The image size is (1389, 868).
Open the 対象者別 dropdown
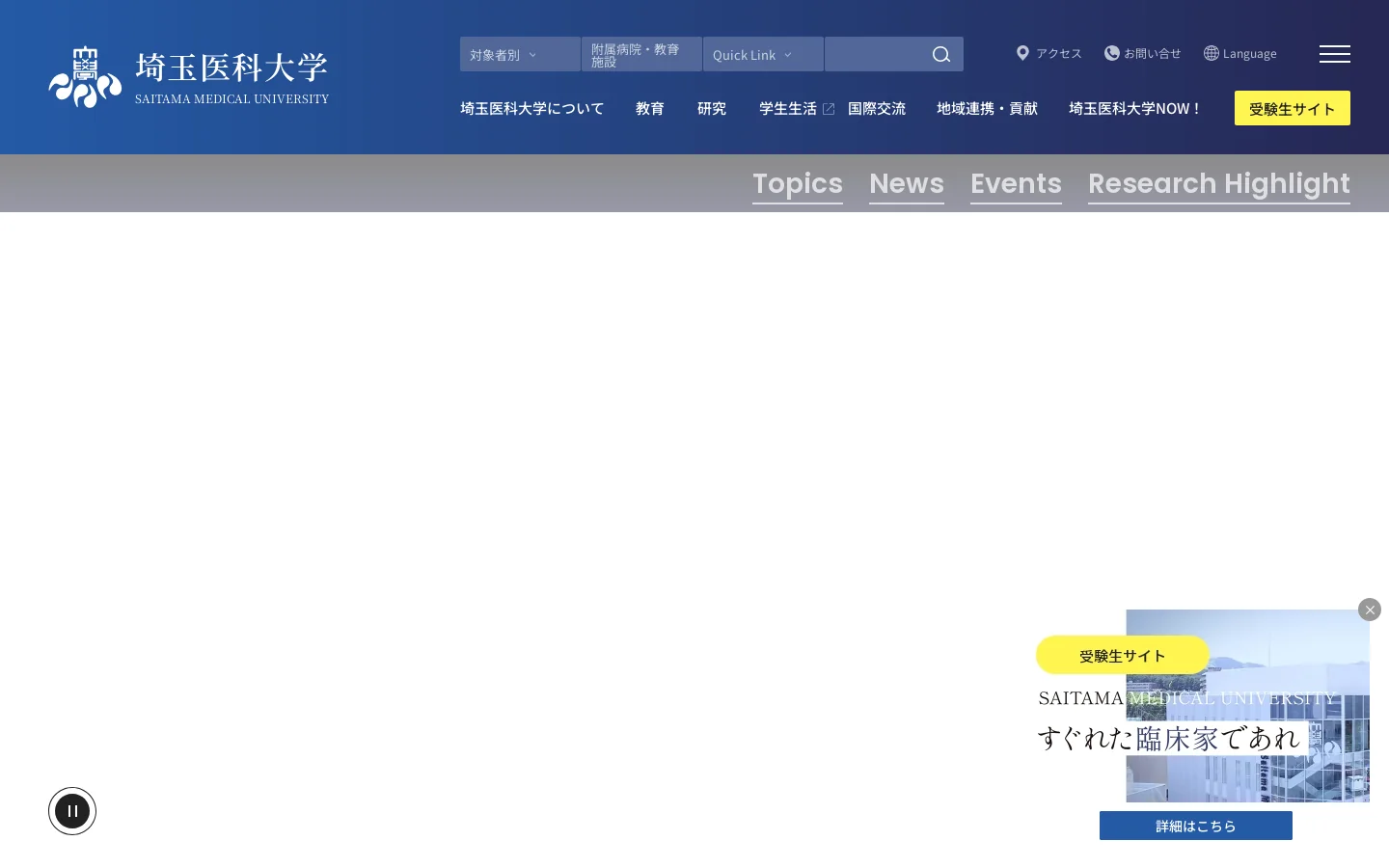(520, 54)
